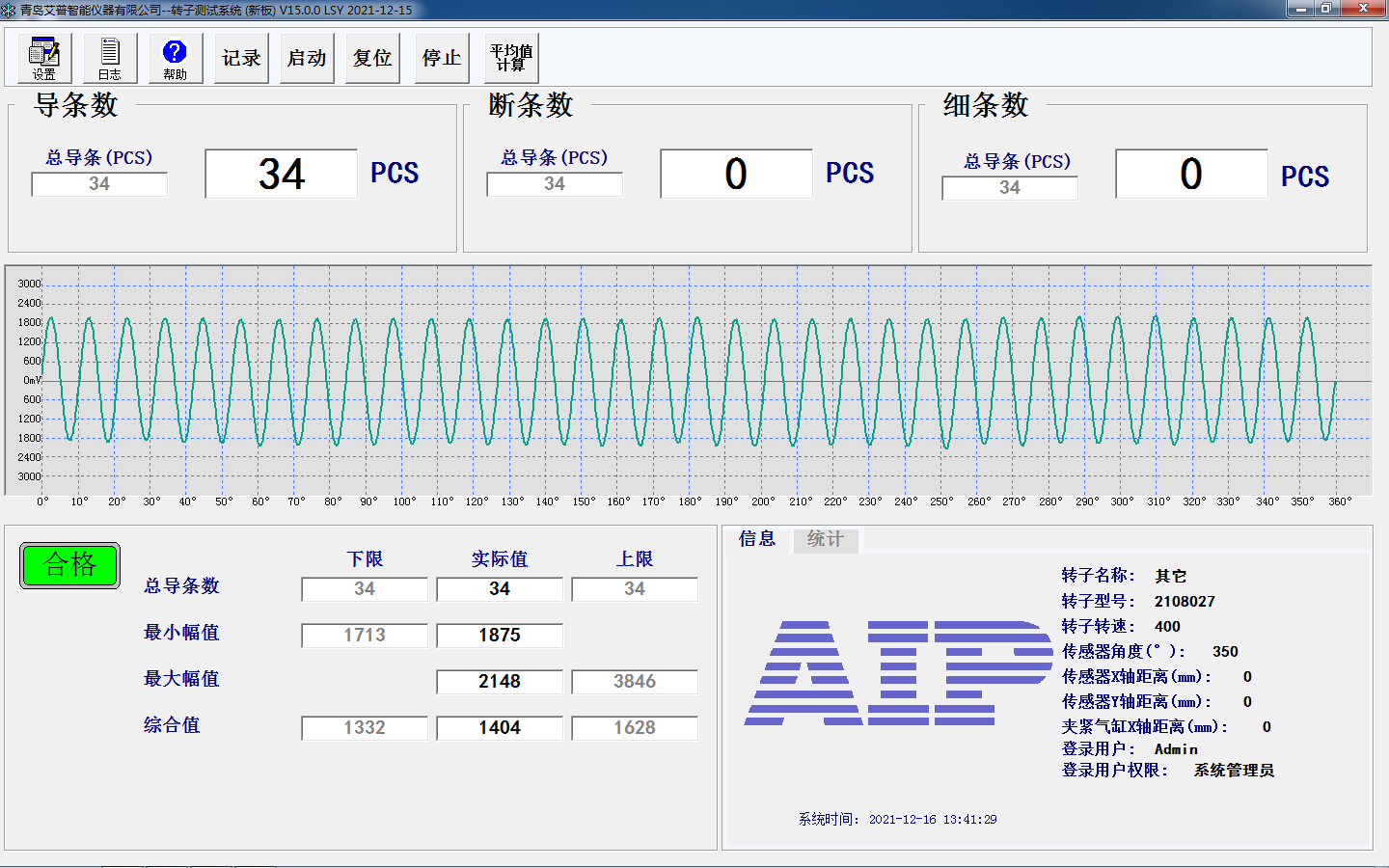View the 日志 log
The image size is (1389, 868).
coord(109,58)
